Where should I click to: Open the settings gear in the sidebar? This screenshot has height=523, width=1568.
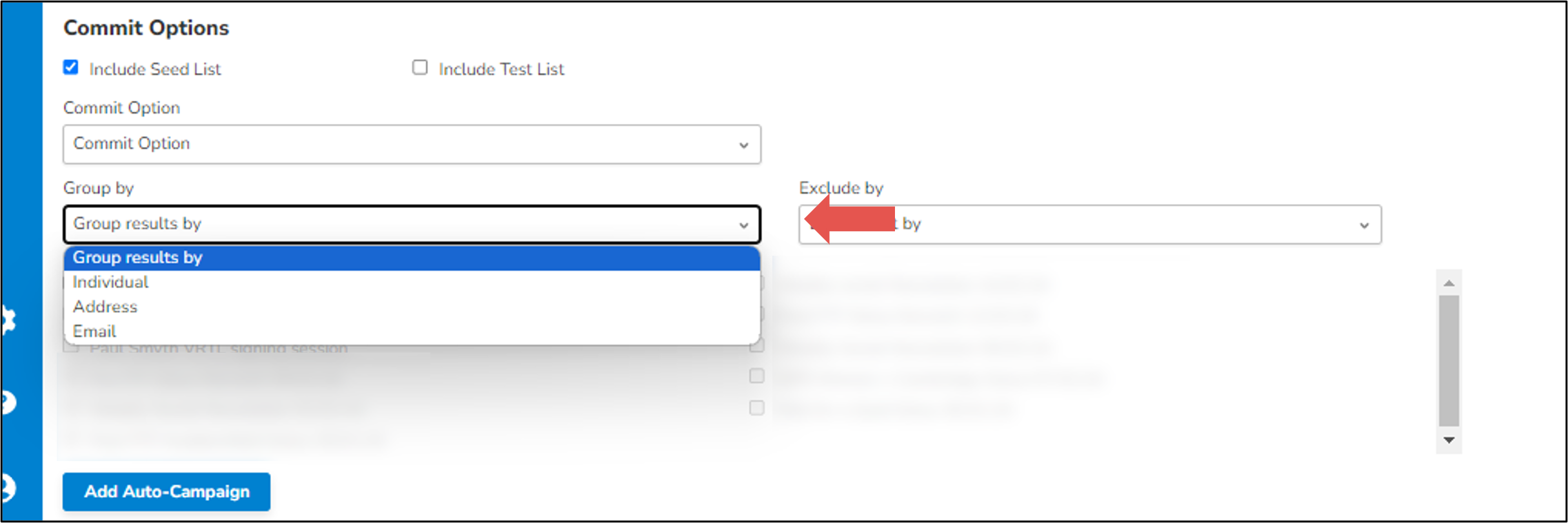[8, 320]
